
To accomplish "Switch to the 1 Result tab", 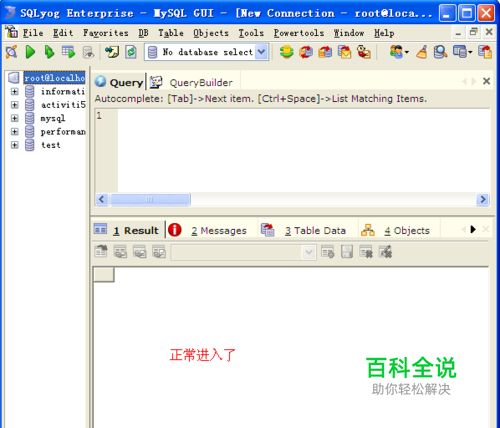I will tap(128, 230).
